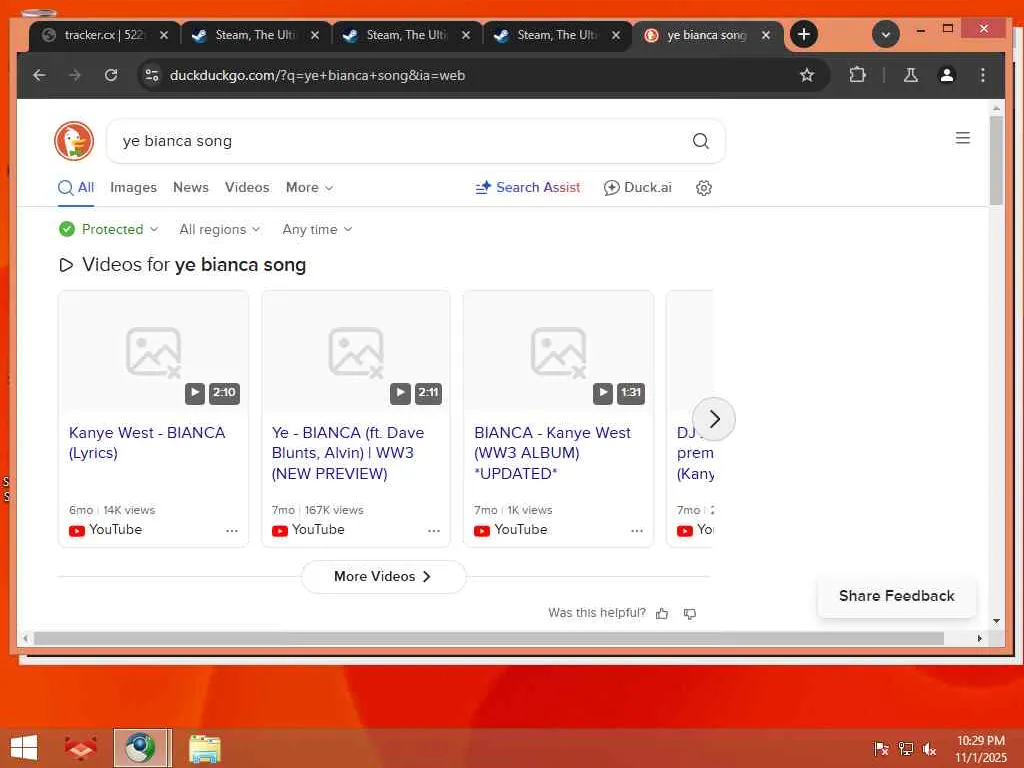Open options for Ye - BIANCA ft. Dave Blunts video
Viewport: 1024px width, 768px height.
coord(434,530)
